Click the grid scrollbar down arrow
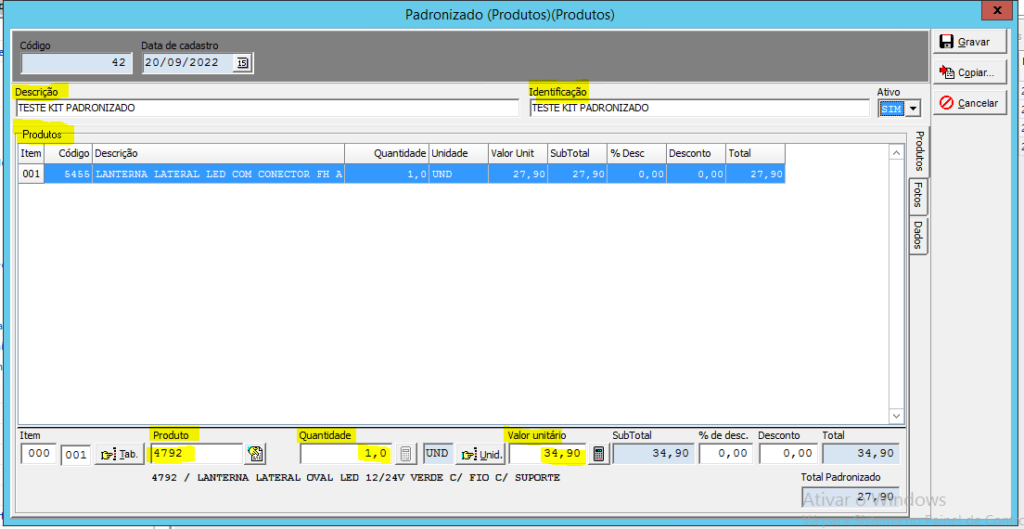 click(x=896, y=416)
